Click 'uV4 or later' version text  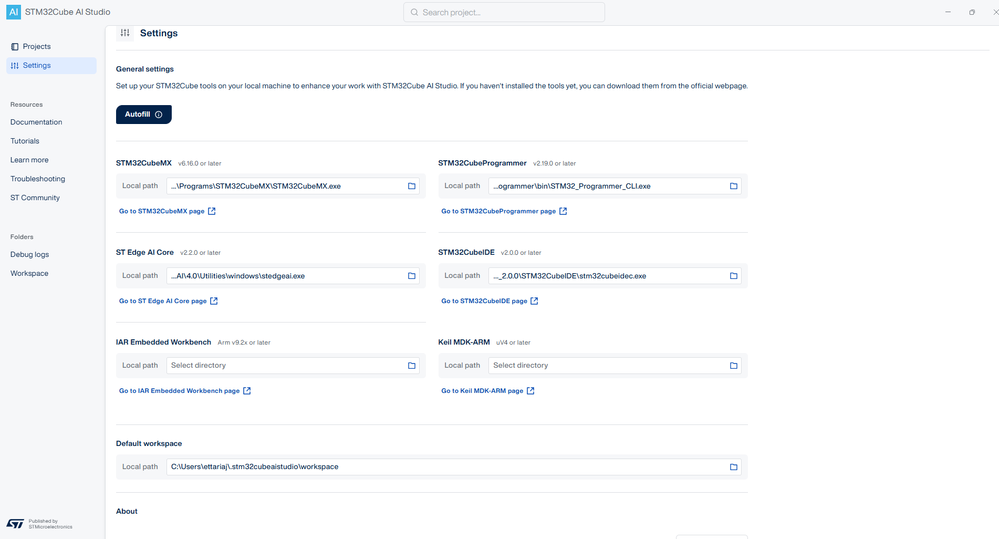[x=514, y=343]
